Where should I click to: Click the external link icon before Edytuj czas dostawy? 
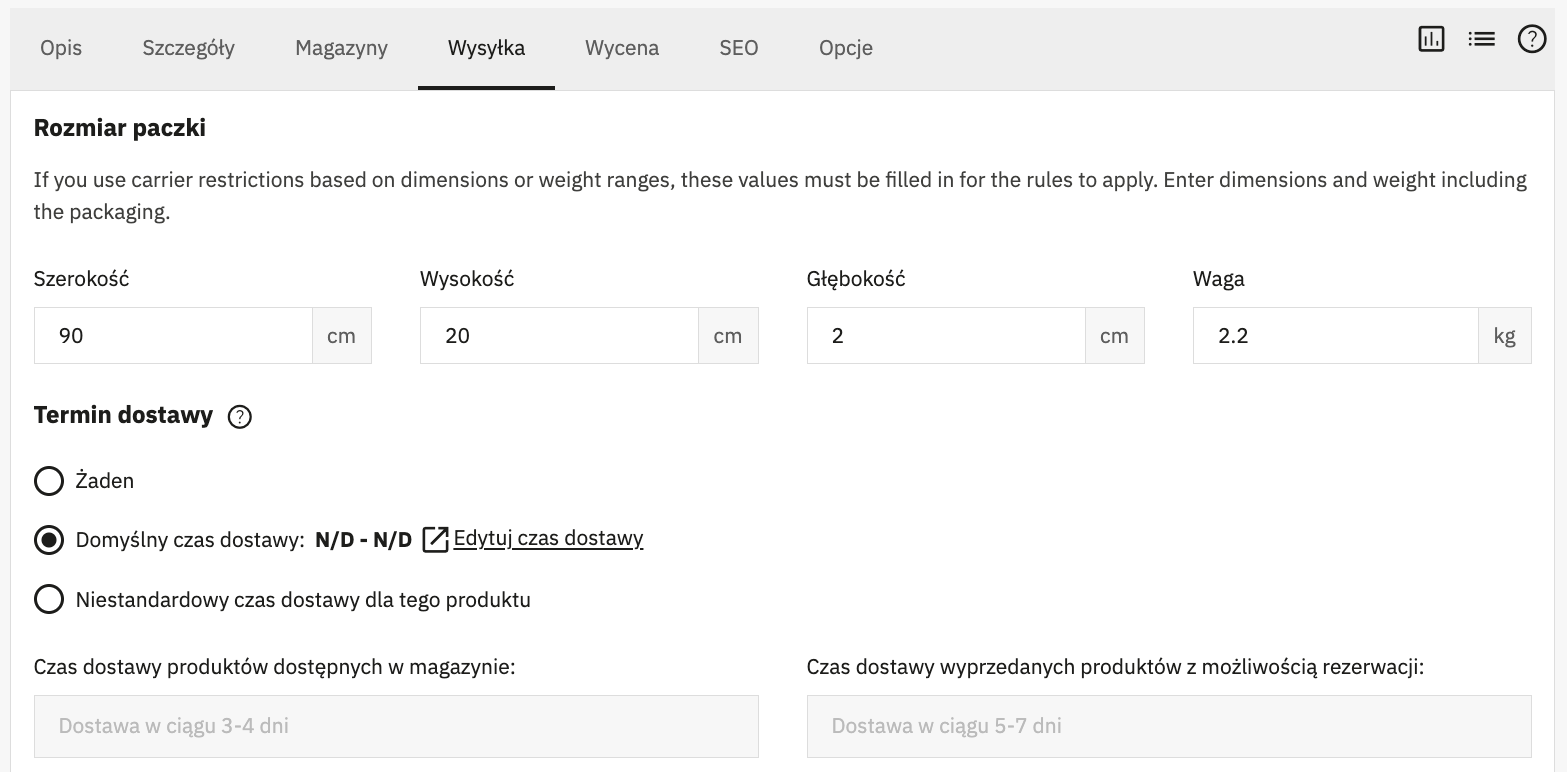pyautogui.click(x=435, y=539)
